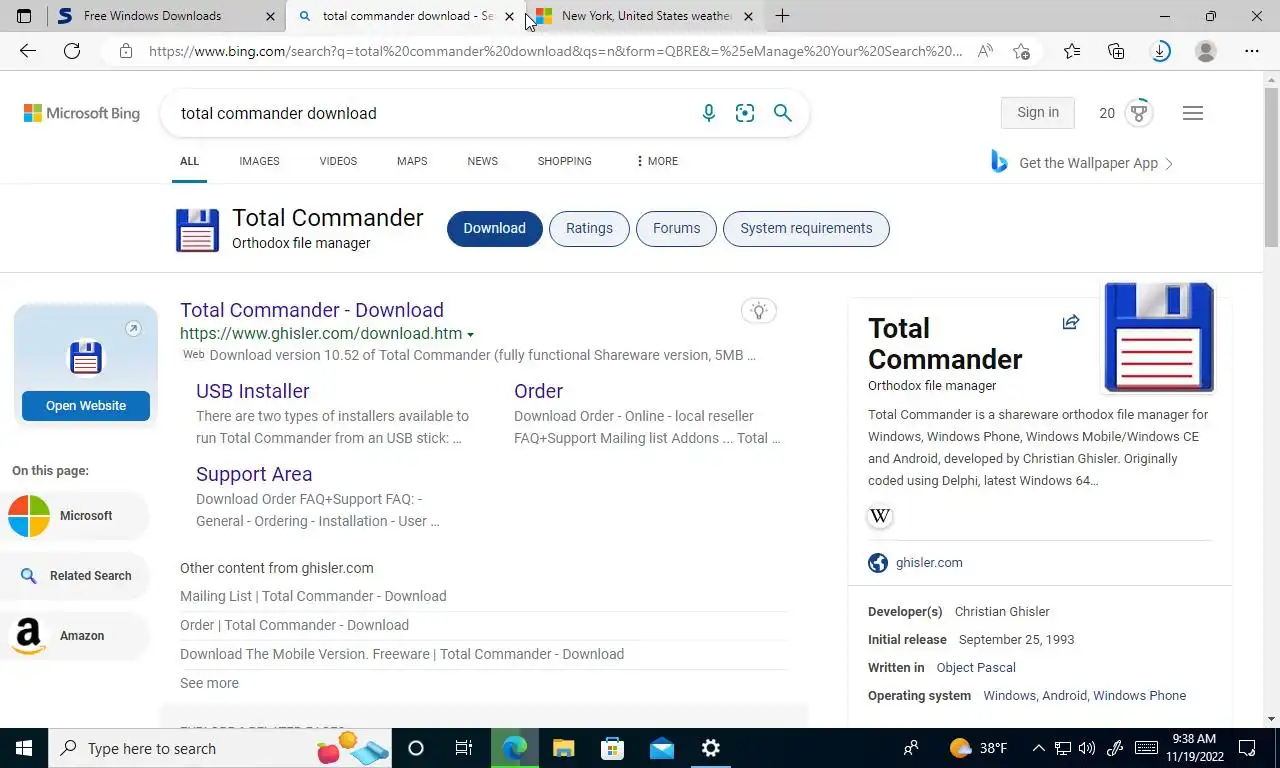Open the USB Installer sublink
Image resolution: width=1280 pixels, height=768 pixels.
[x=253, y=391]
